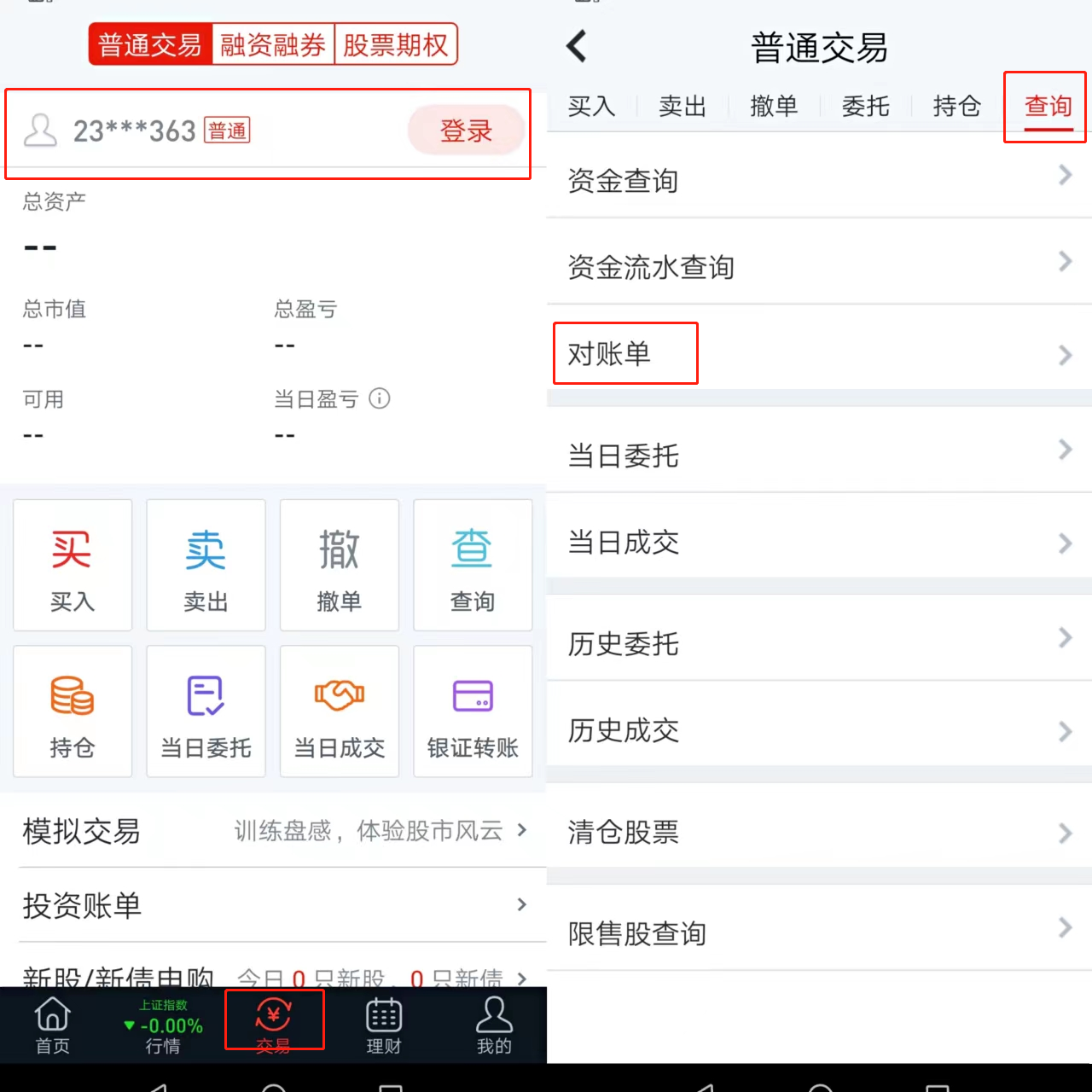Open the 查询 query tile
The height and width of the screenshot is (1092, 1092).
click(473, 565)
